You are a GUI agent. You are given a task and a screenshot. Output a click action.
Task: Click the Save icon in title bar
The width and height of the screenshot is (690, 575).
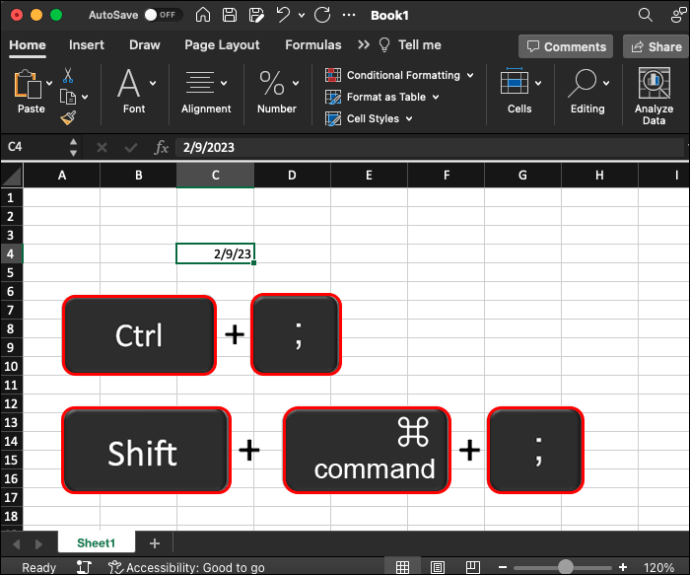click(229, 15)
